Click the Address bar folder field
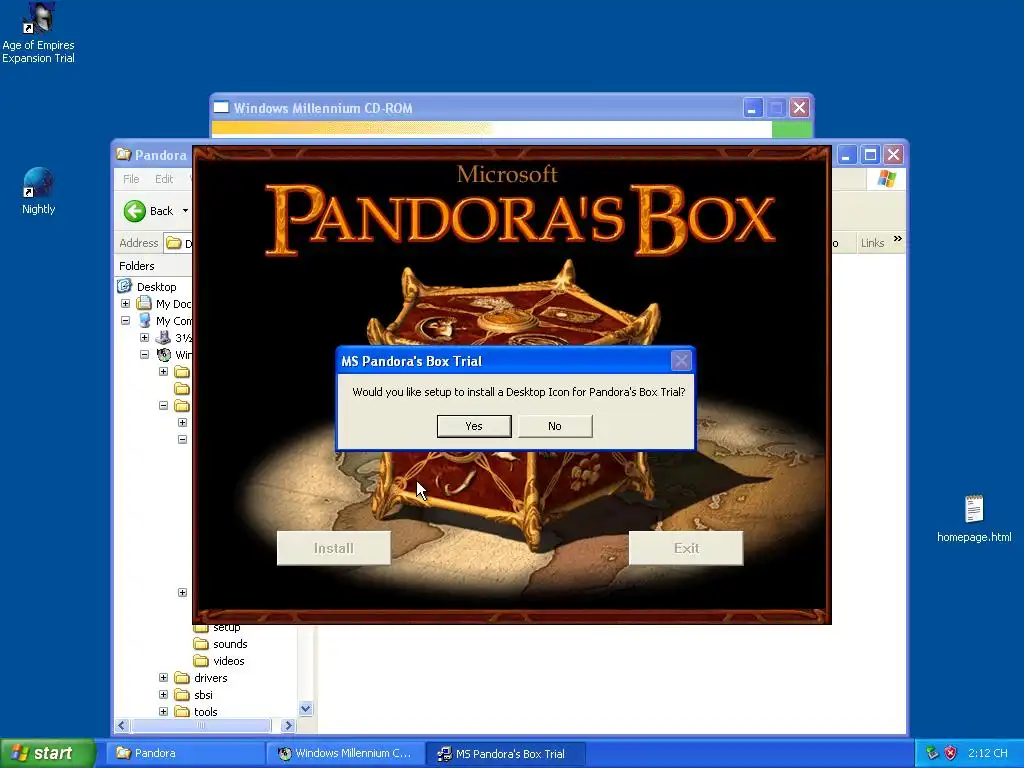This screenshot has height=768, width=1024. [x=178, y=243]
